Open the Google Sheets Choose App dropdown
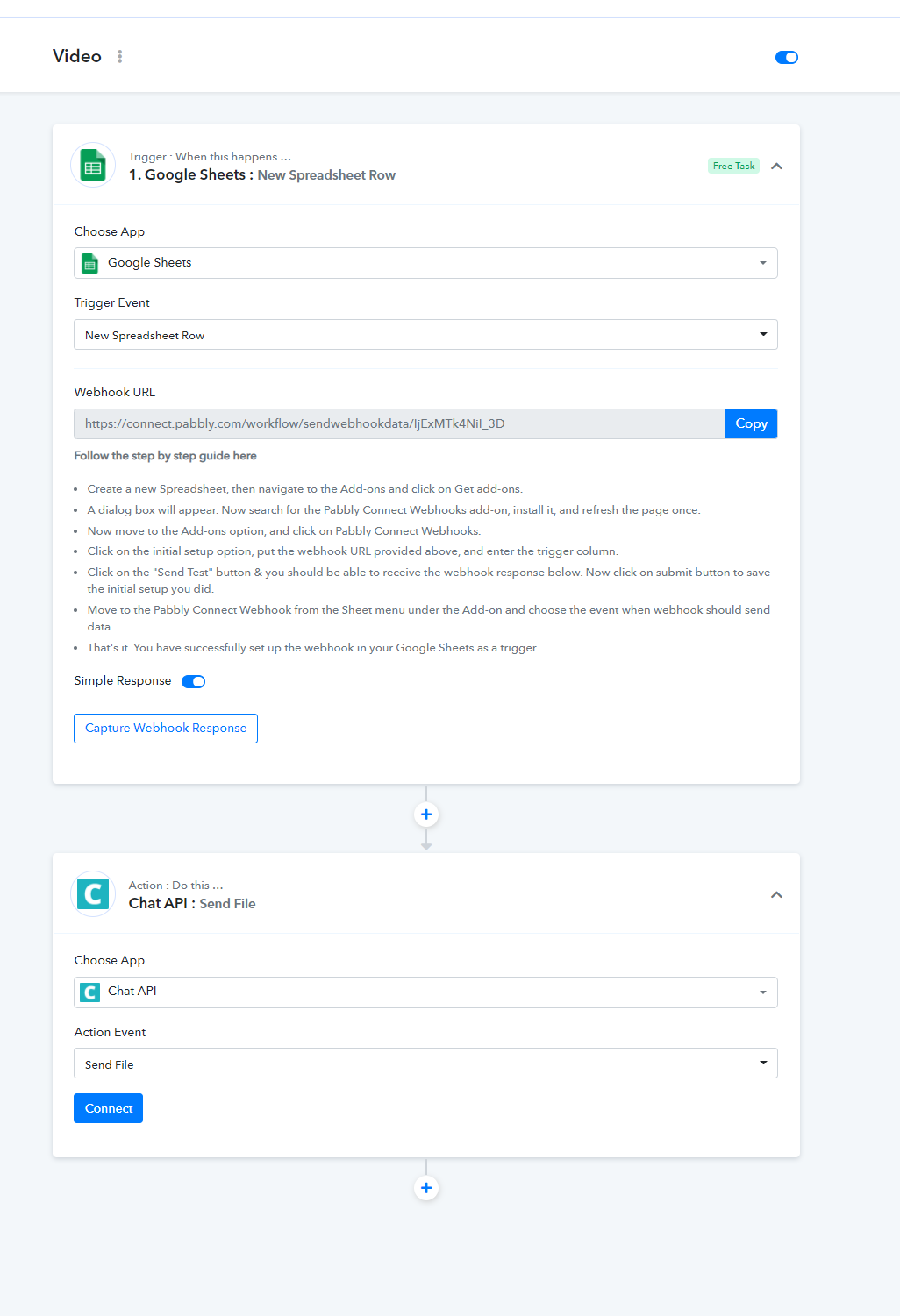 tap(425, 263)
